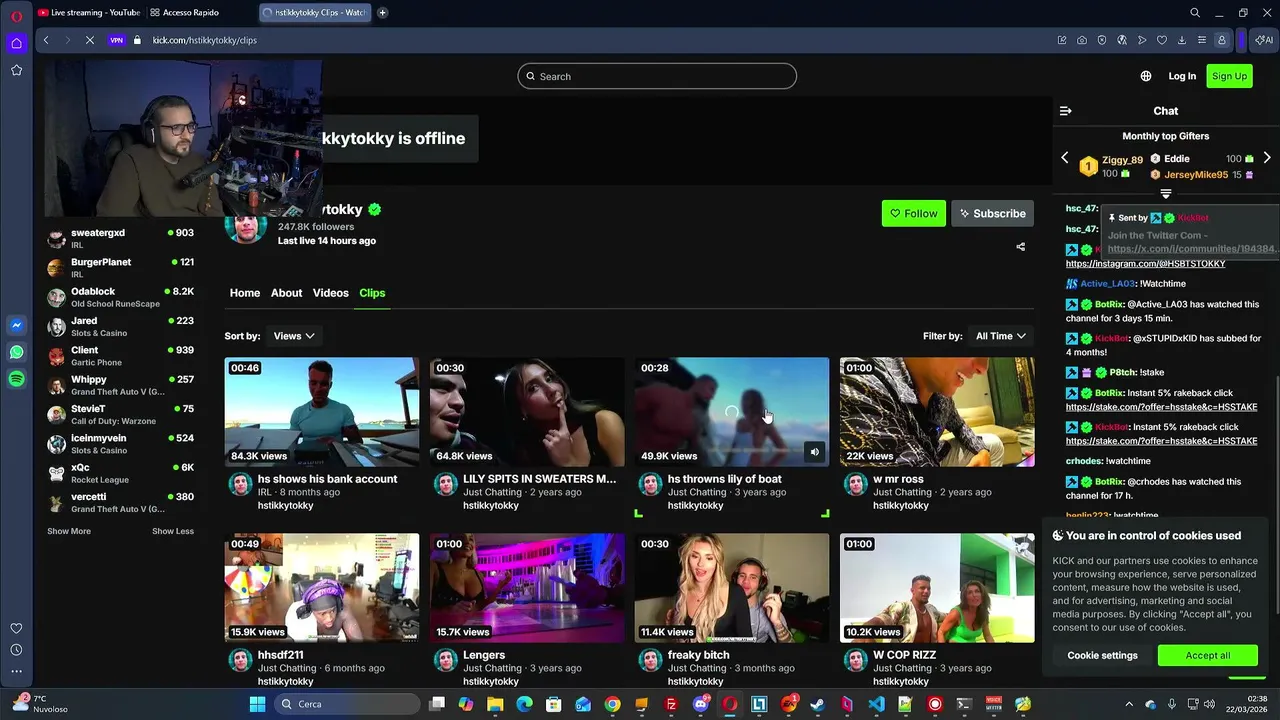
Task: Click the ad blocker shield icon
Action: point(1102,40)
